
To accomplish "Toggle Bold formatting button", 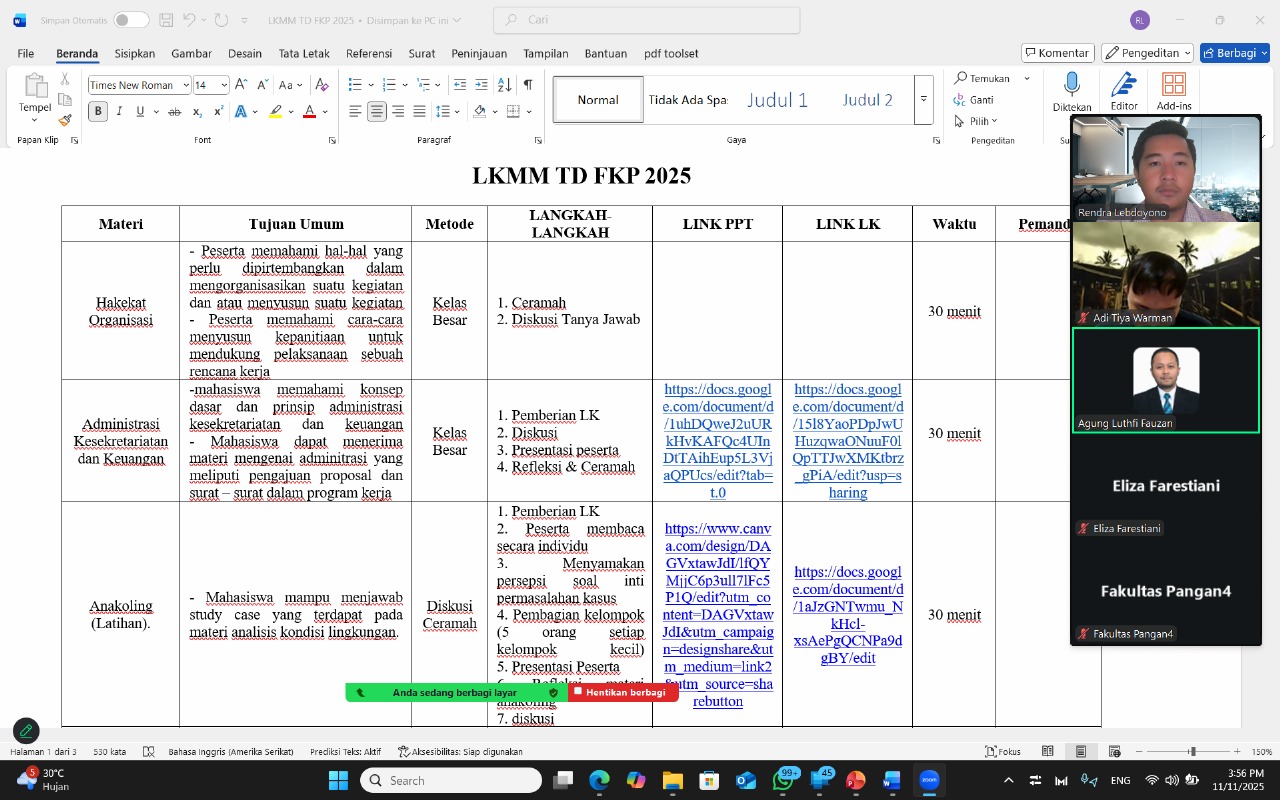I will 98,112.
